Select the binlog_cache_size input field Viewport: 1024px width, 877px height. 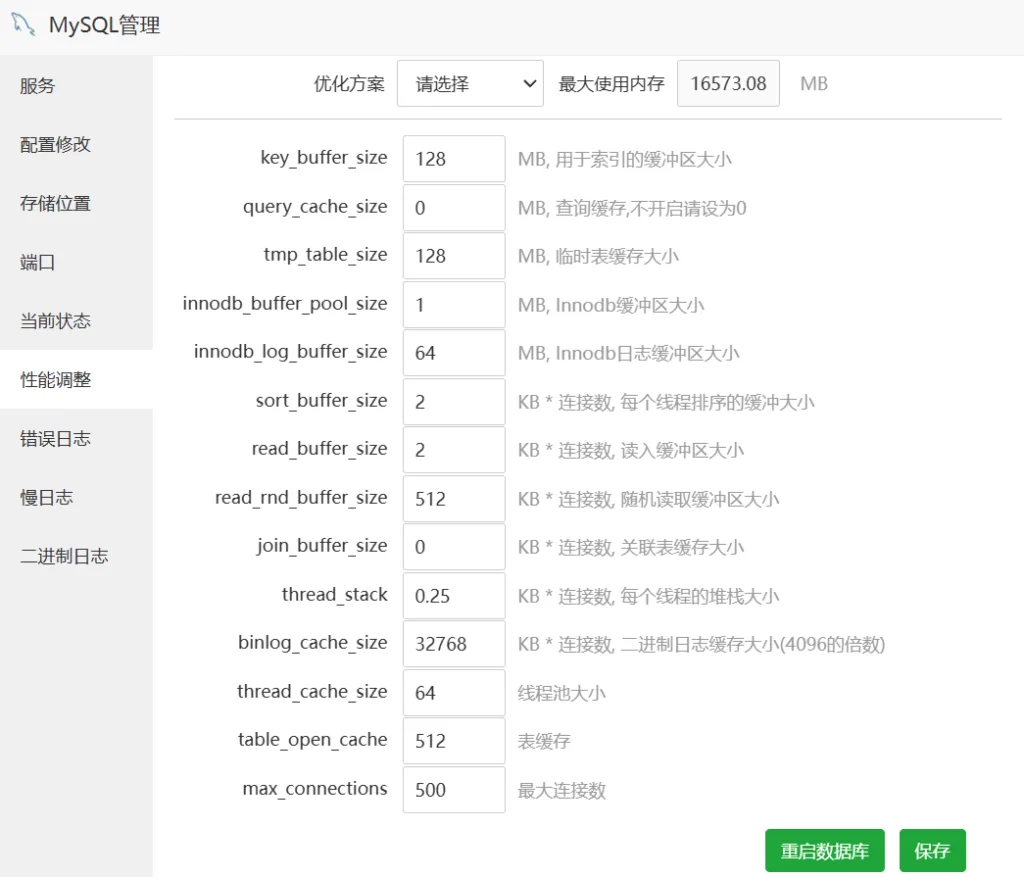454,644
